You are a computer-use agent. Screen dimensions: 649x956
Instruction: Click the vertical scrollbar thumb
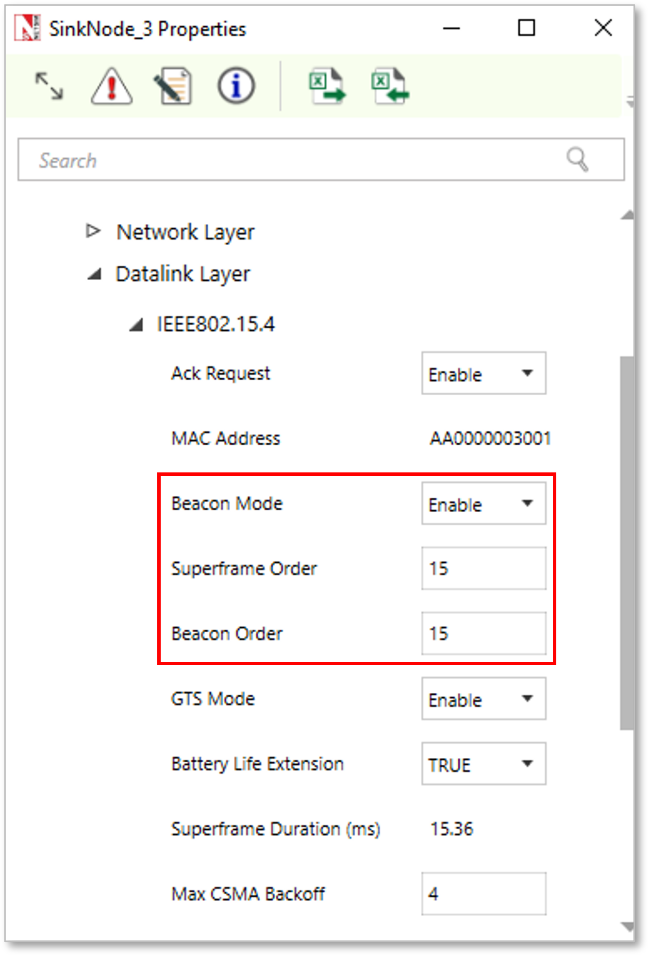[x=627, y=540]
